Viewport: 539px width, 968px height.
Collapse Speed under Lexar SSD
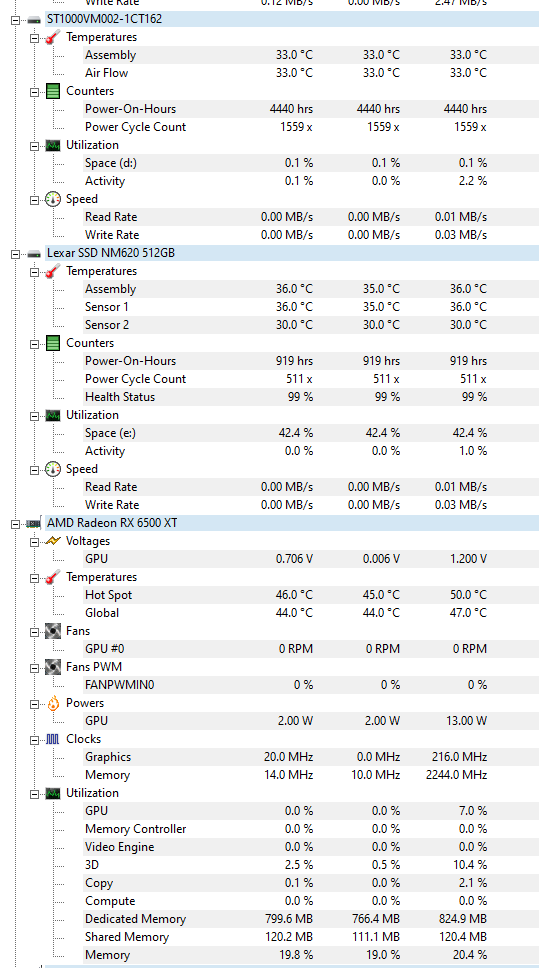[35, 469]
